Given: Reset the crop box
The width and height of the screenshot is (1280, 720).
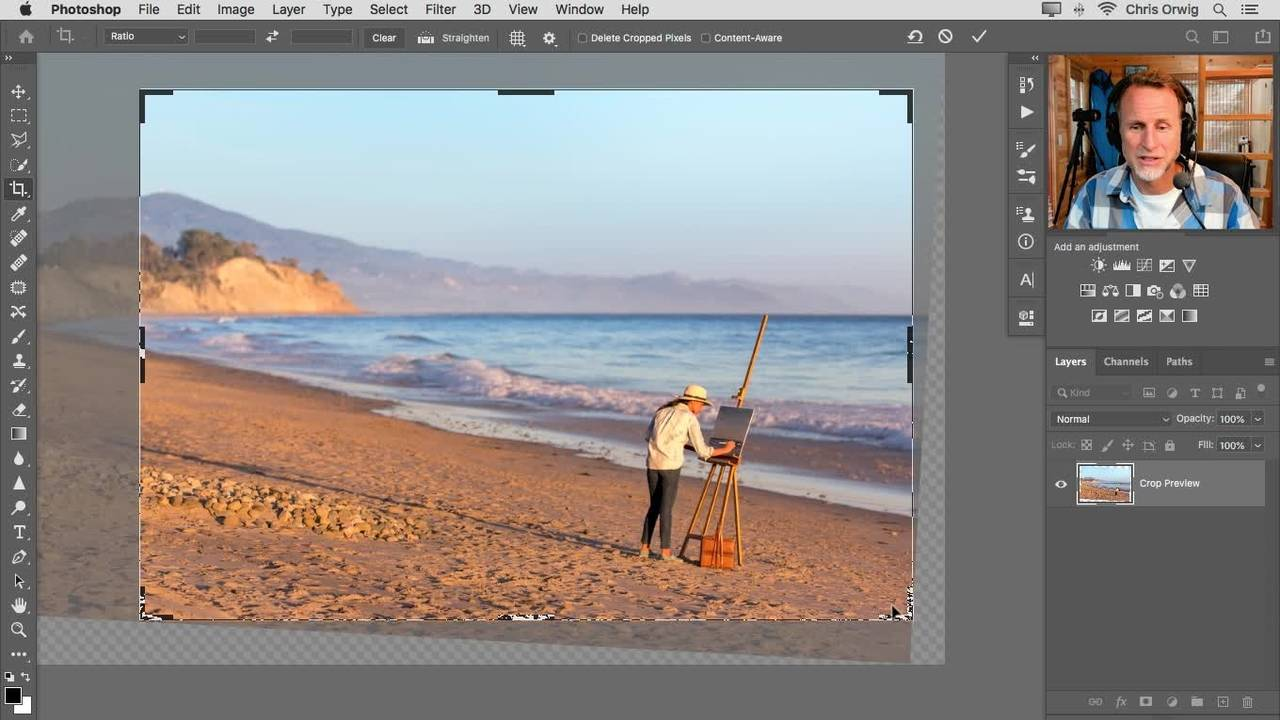Looking at the screenshot, I should (915, 37).
